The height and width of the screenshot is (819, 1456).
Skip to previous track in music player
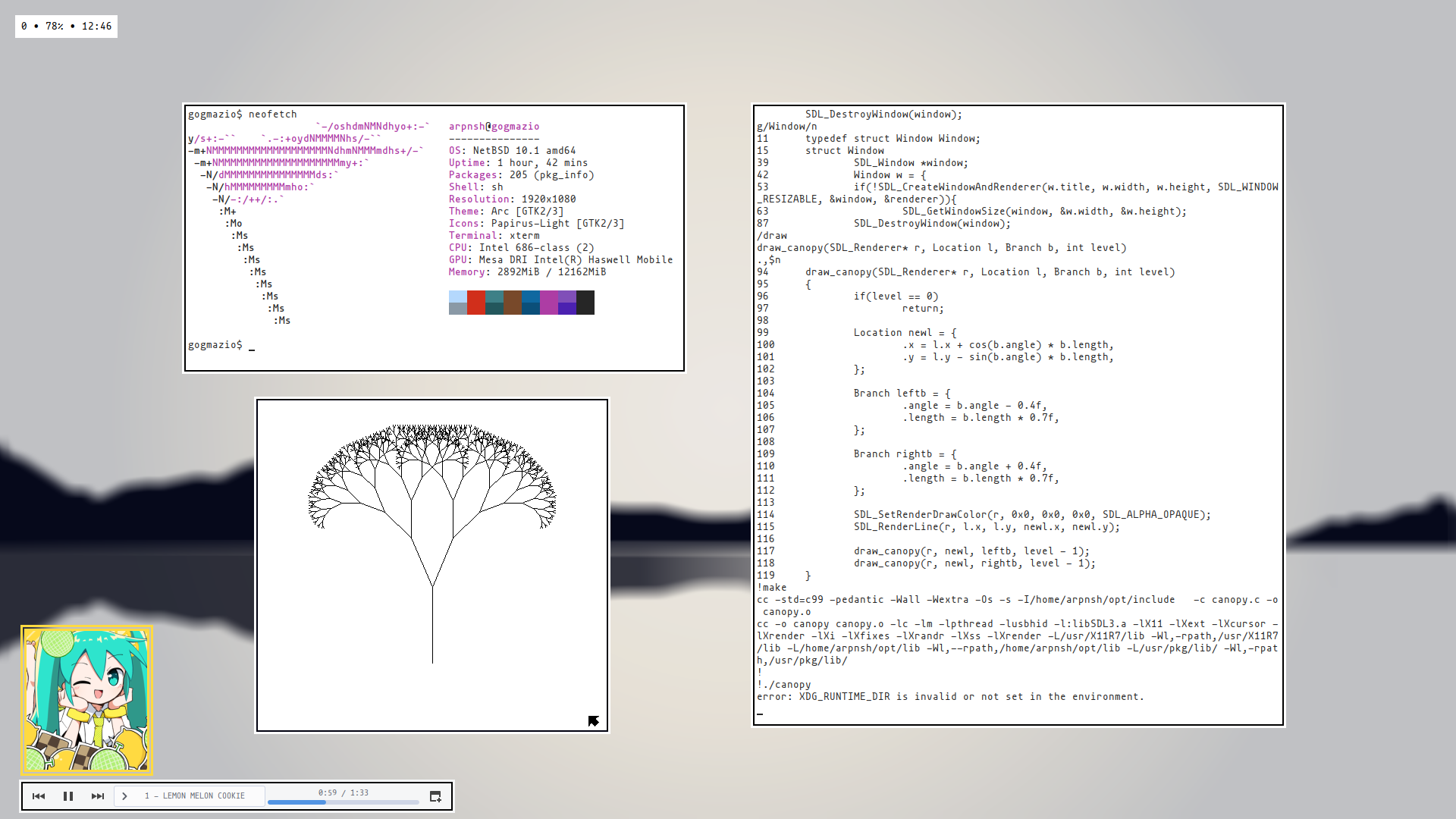[39, 796]
